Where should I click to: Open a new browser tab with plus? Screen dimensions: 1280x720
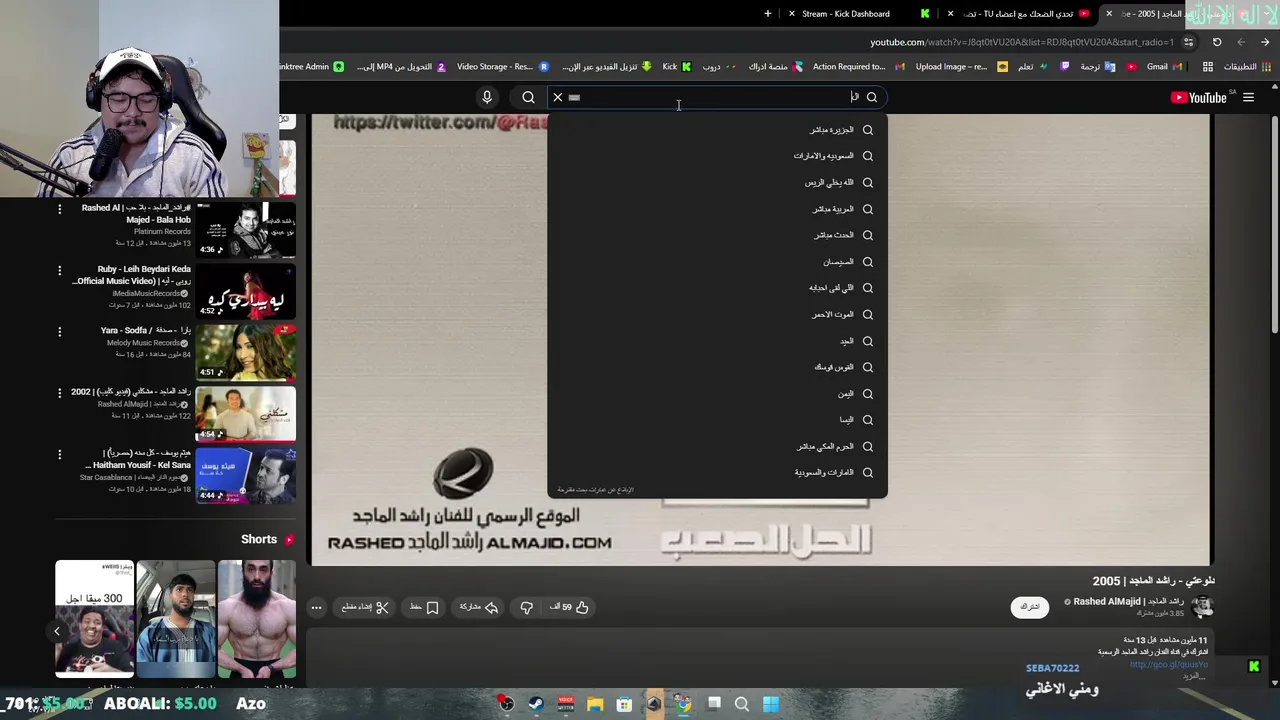pos(768,14)
